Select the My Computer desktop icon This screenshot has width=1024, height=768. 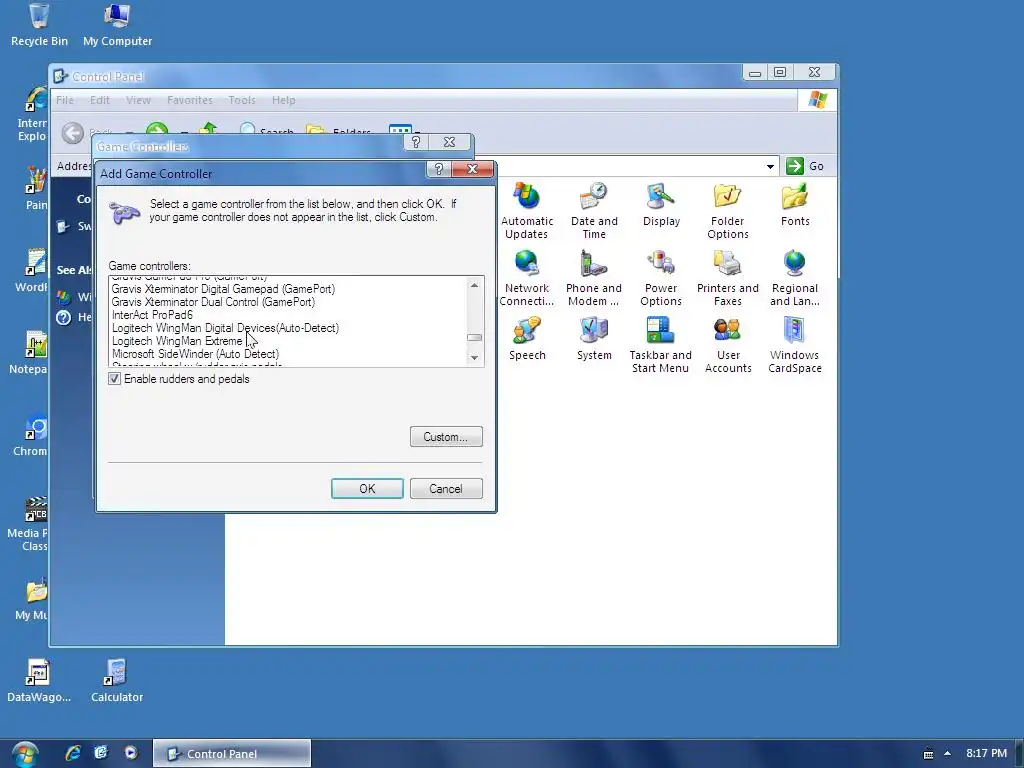[x=118, y=25]
